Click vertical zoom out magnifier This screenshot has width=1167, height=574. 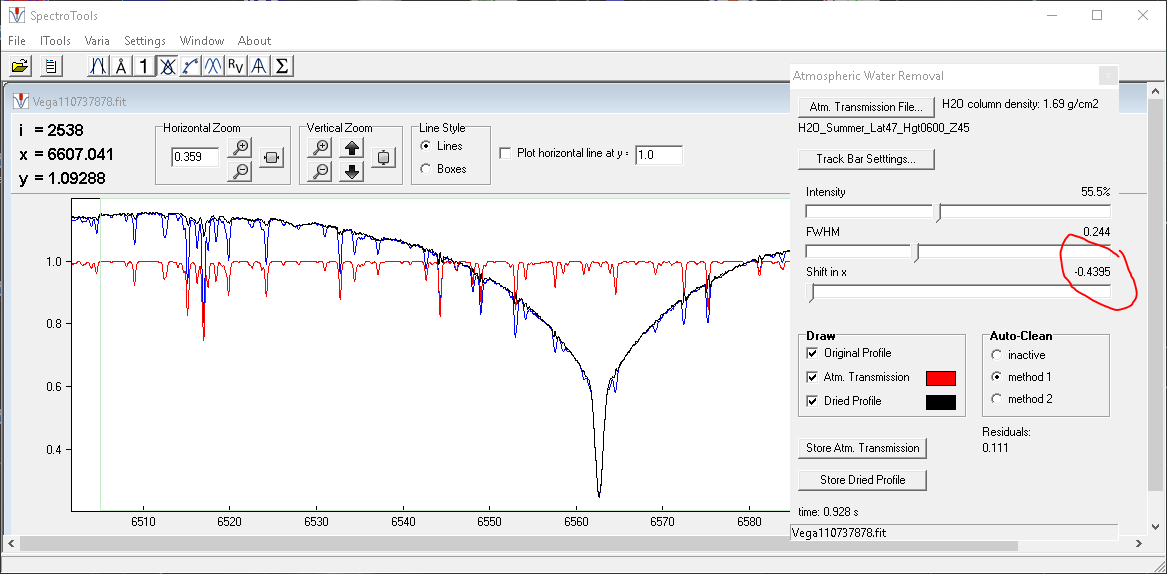tap(321, 171)
